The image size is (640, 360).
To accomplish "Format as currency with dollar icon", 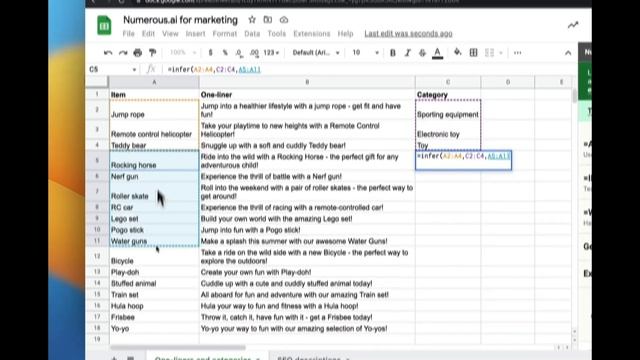I will click(x=210, y=53).
